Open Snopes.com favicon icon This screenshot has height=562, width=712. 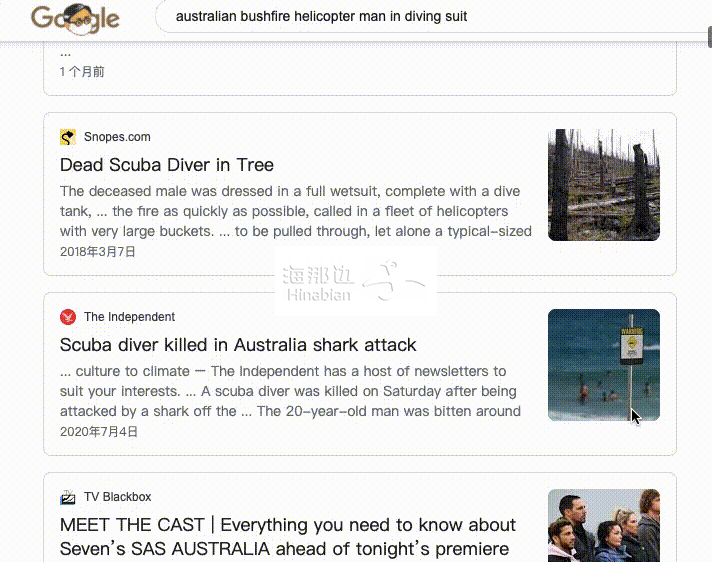point(68,137)
